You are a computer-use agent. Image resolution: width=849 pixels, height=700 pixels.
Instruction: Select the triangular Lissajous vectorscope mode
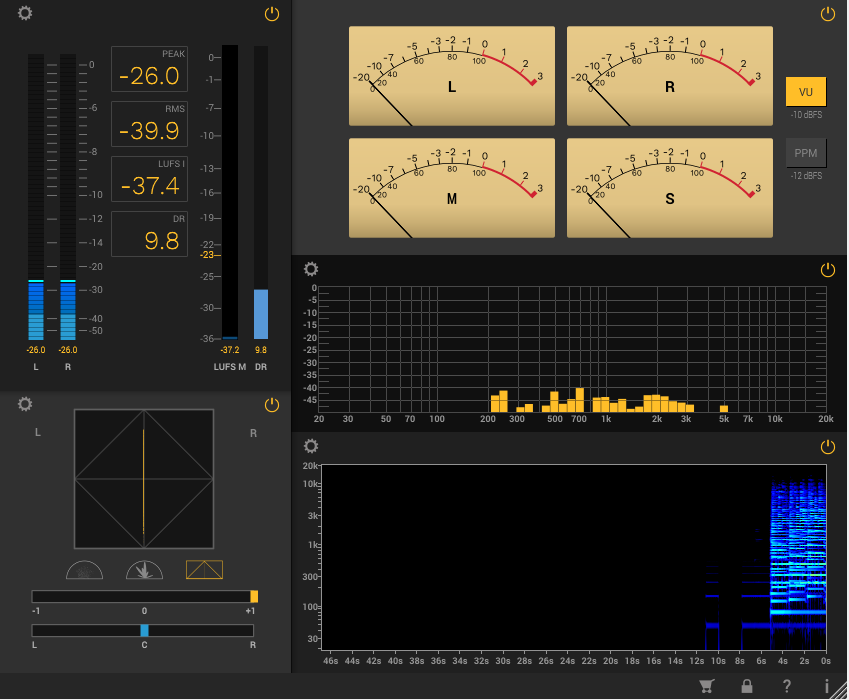click(x=204, y=570)
